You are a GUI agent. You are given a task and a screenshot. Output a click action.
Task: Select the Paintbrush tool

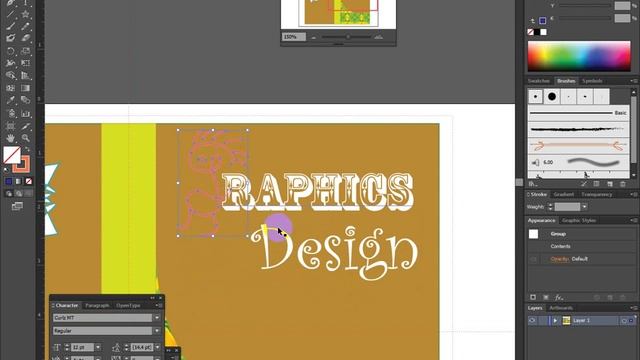(11, 27)
